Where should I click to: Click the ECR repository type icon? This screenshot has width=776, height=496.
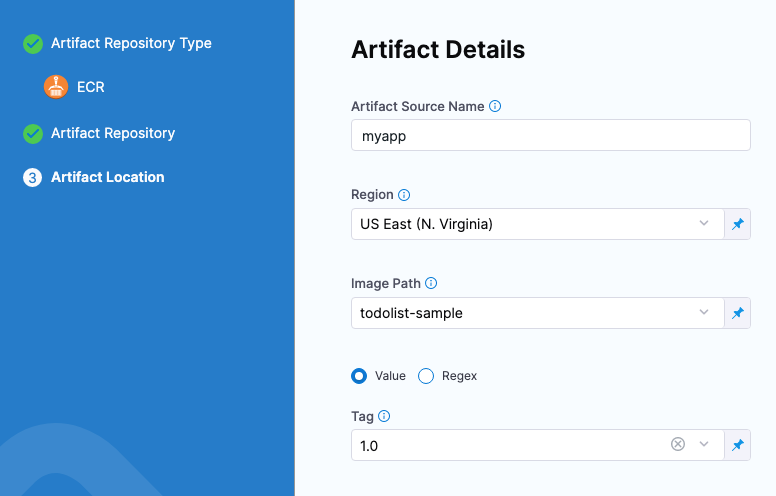tap(56, 87)
